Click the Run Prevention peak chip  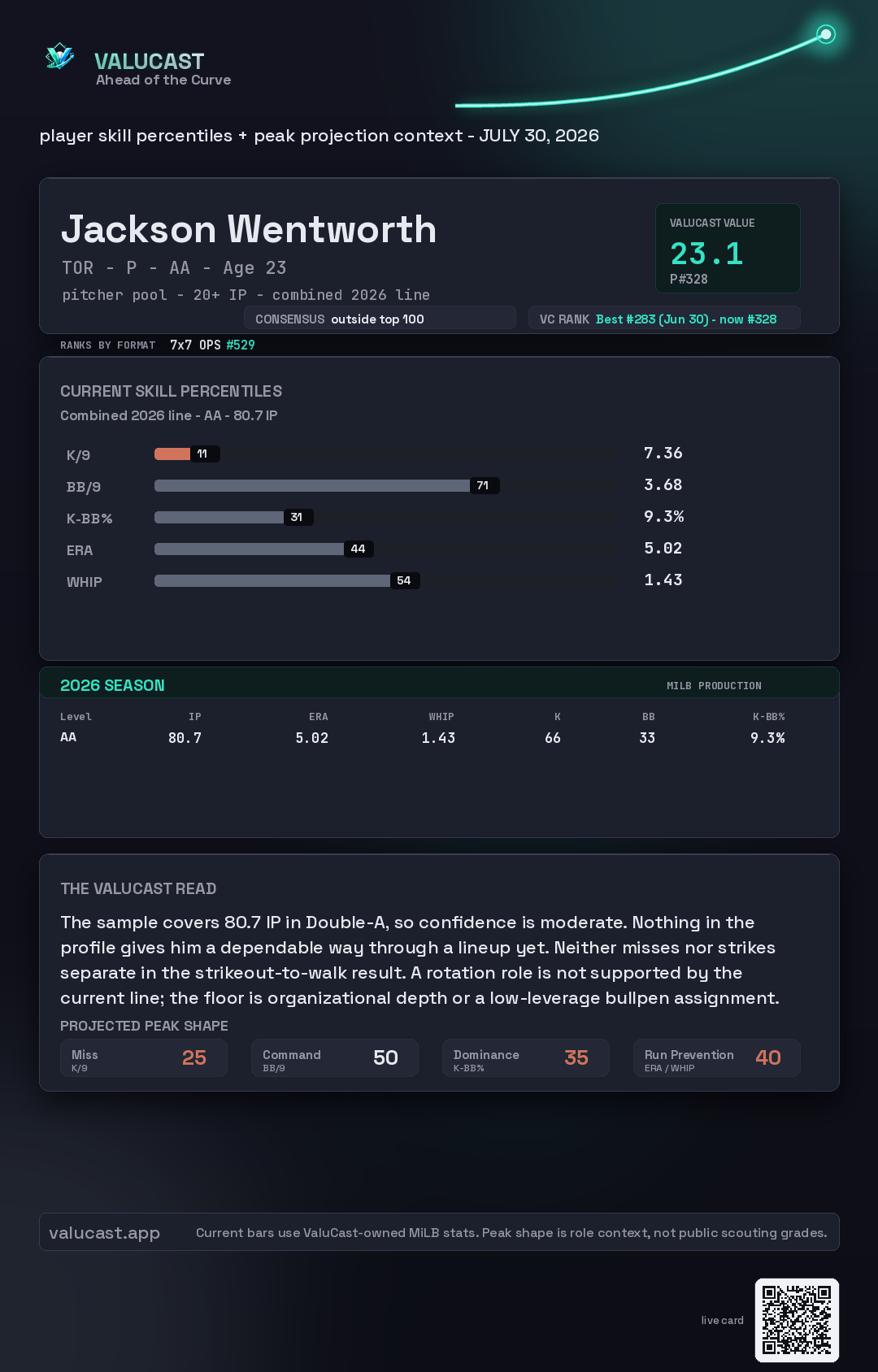(x=717, y=1057)
